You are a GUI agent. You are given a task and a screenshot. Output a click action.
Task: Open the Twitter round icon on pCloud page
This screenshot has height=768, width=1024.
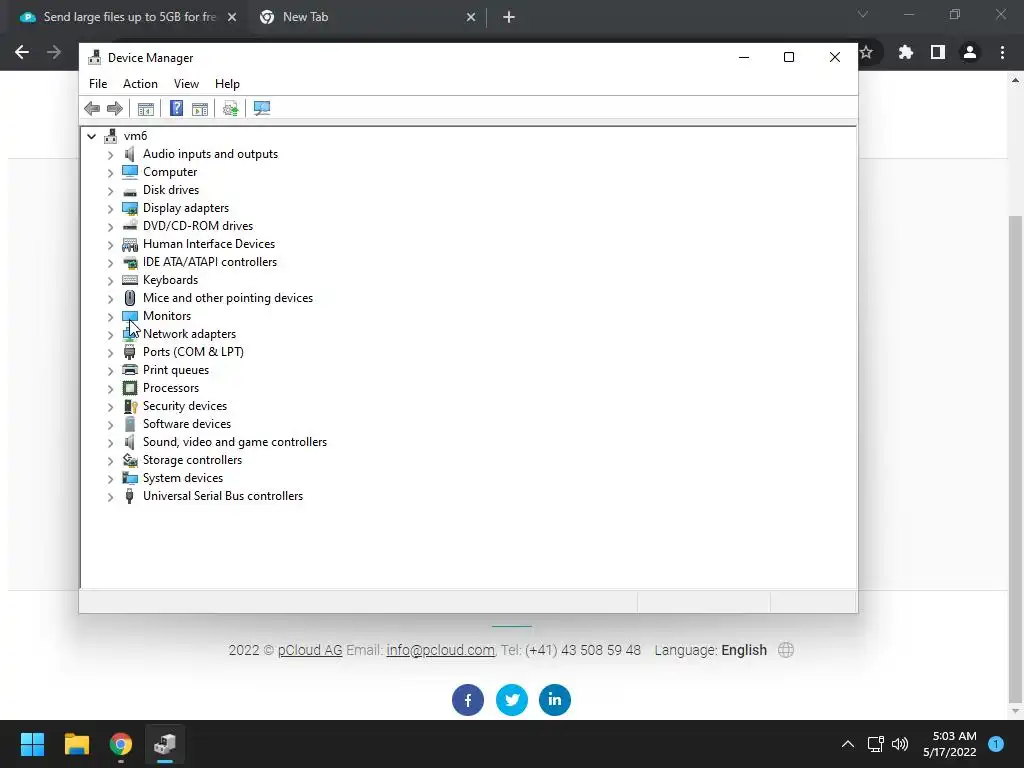coord(511,700)
